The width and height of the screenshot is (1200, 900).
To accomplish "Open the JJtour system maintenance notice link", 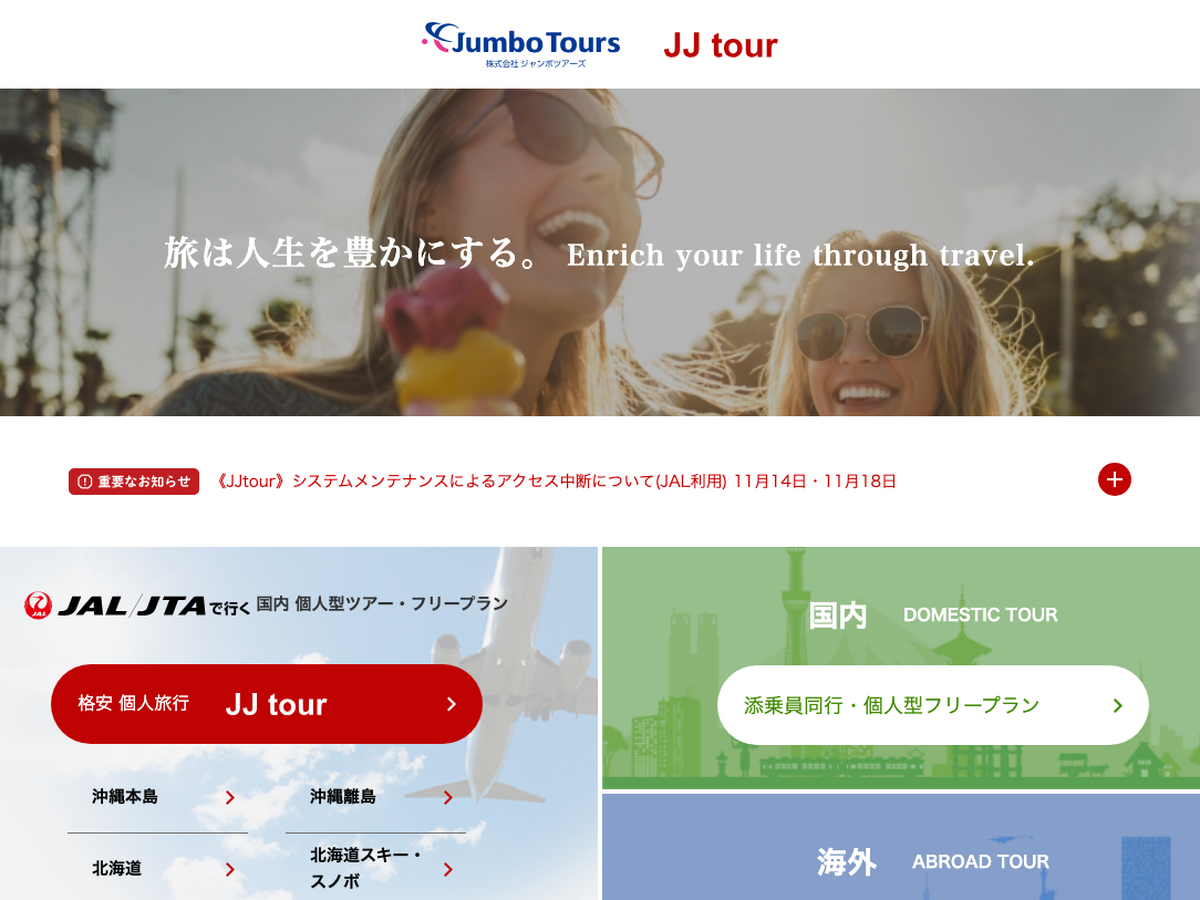I will point(556,481).
